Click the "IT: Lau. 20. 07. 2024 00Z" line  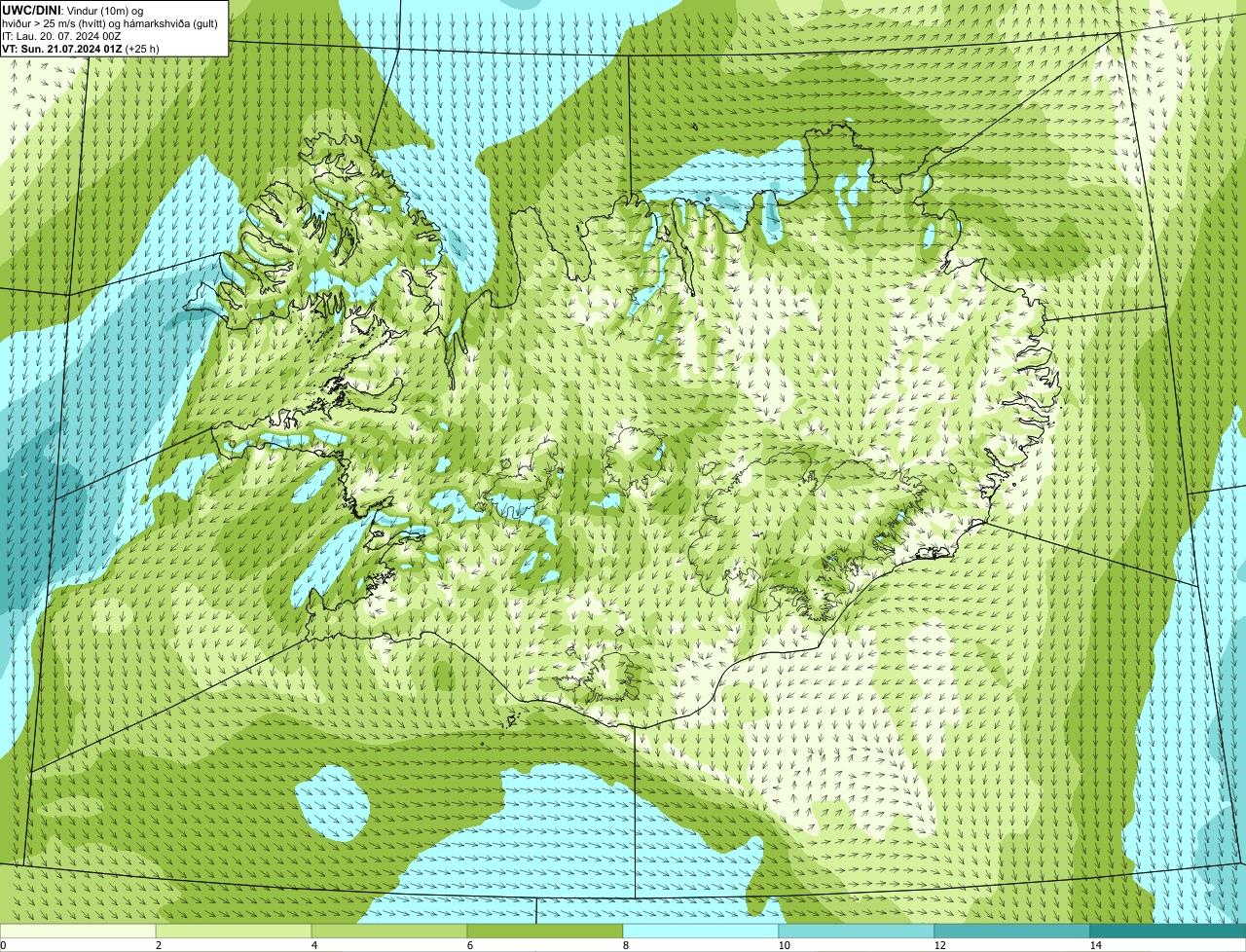tap(61, 35)
